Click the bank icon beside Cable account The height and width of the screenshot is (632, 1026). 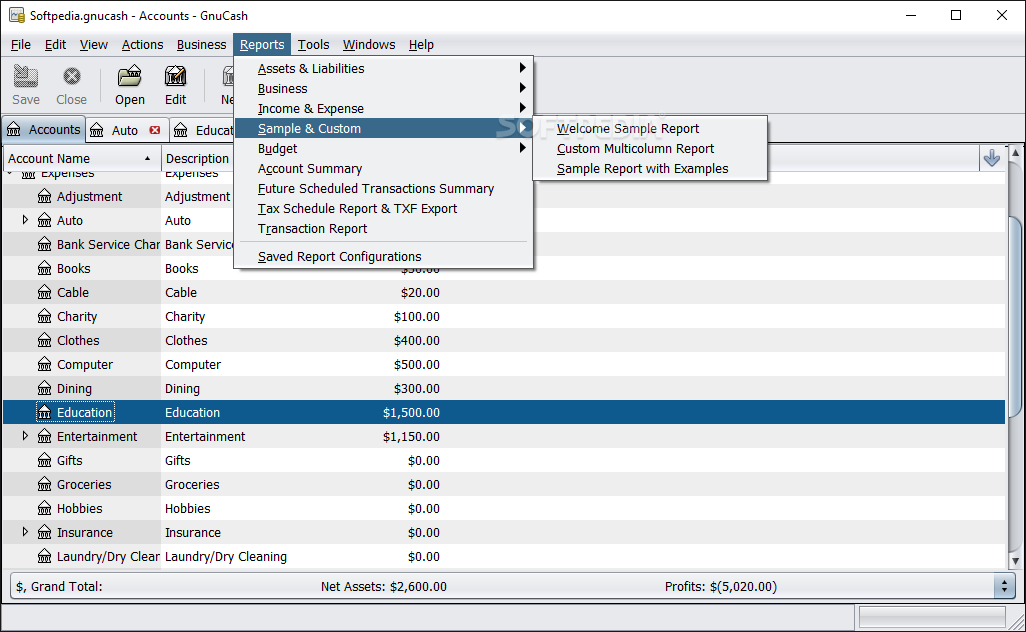pos(44,292)
